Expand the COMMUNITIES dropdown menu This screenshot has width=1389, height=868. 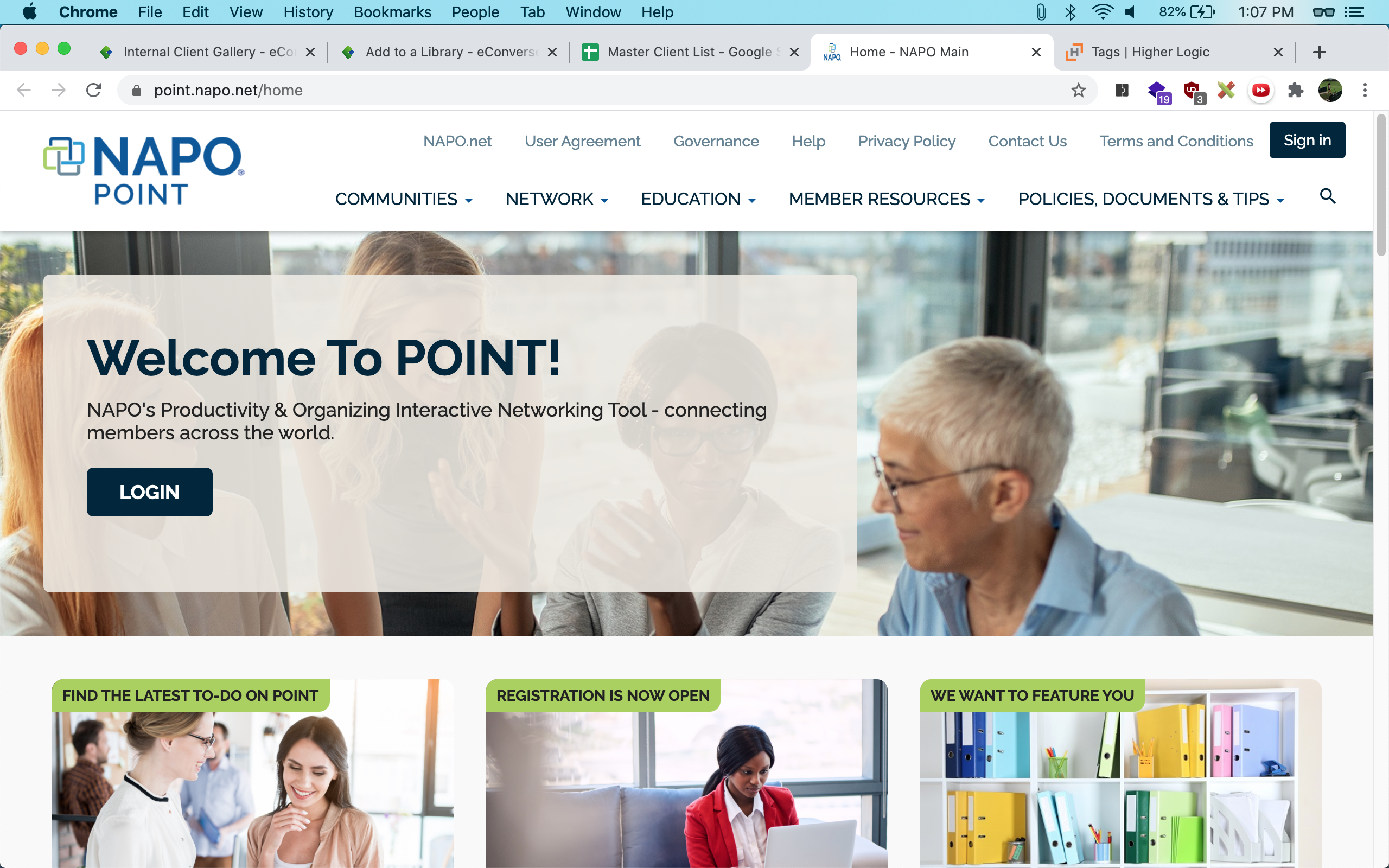[404, 199]
